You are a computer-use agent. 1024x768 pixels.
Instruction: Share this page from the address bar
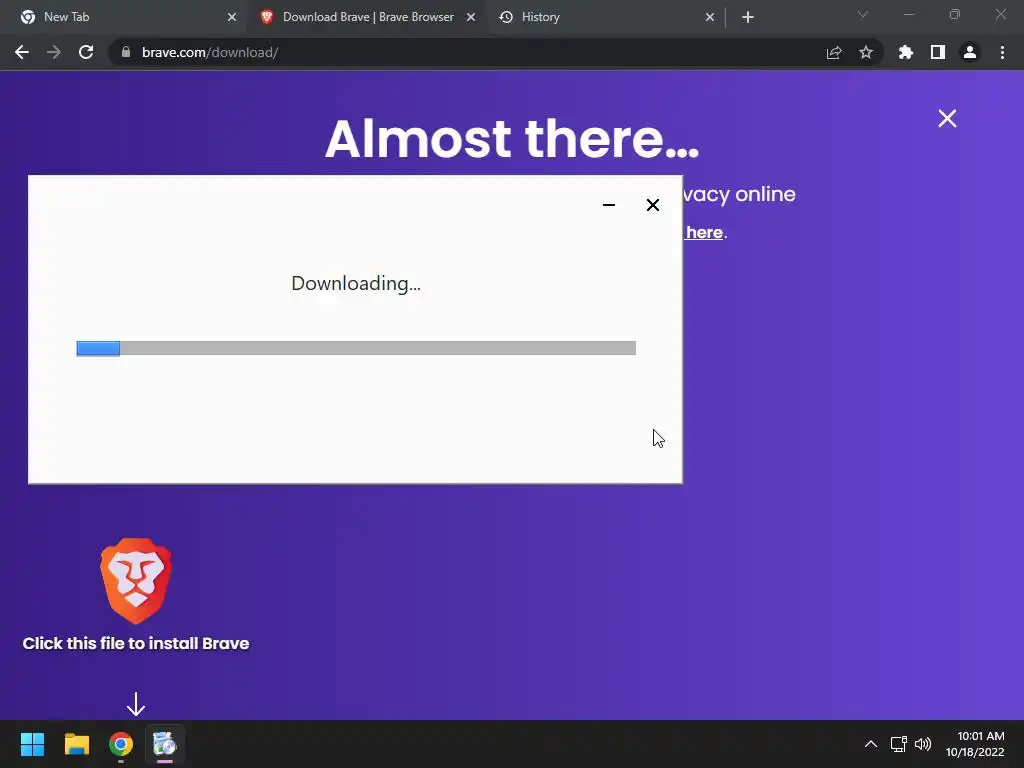pos(834,52)
